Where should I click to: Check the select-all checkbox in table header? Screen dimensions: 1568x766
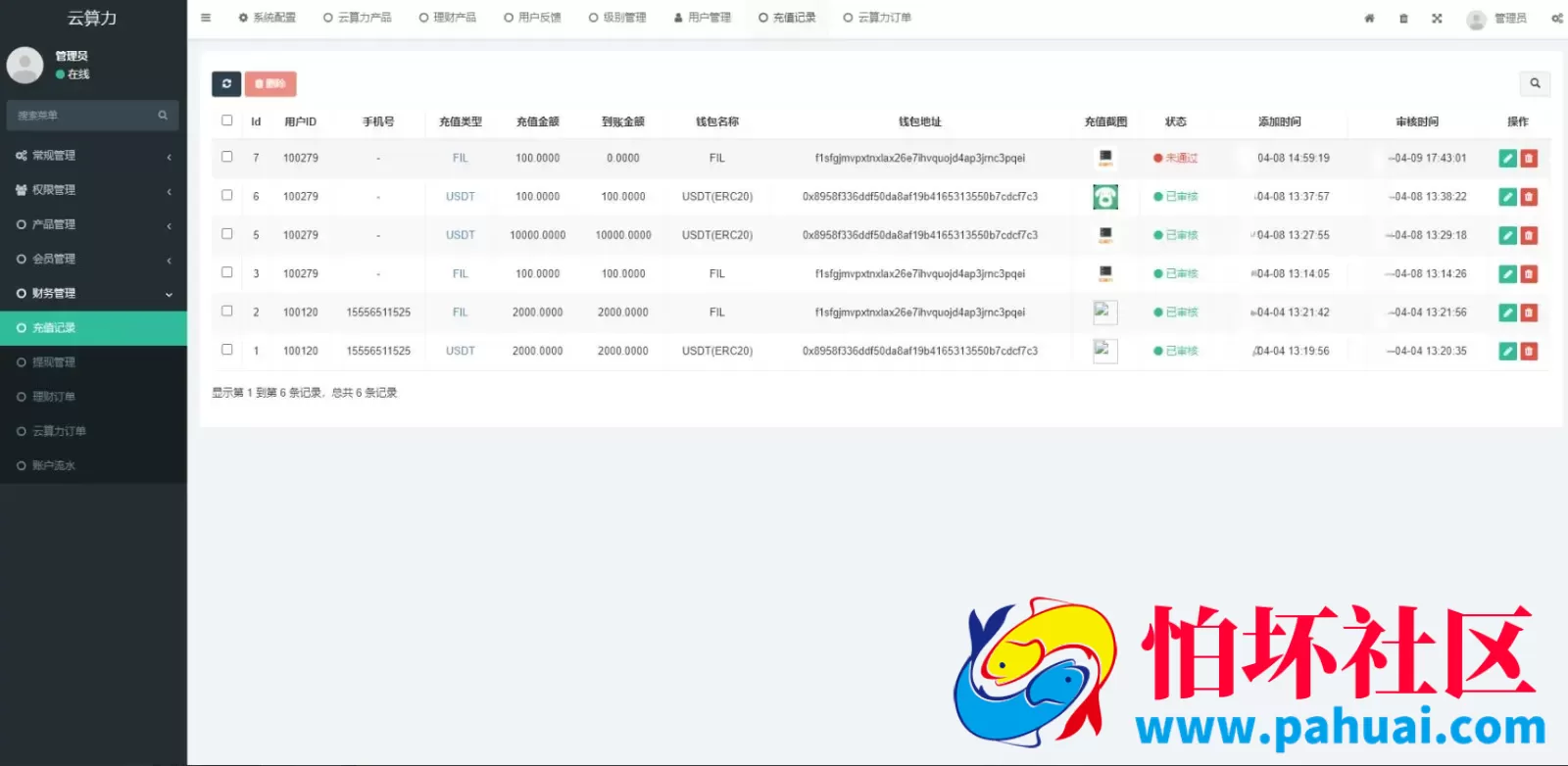coord(226,120)
